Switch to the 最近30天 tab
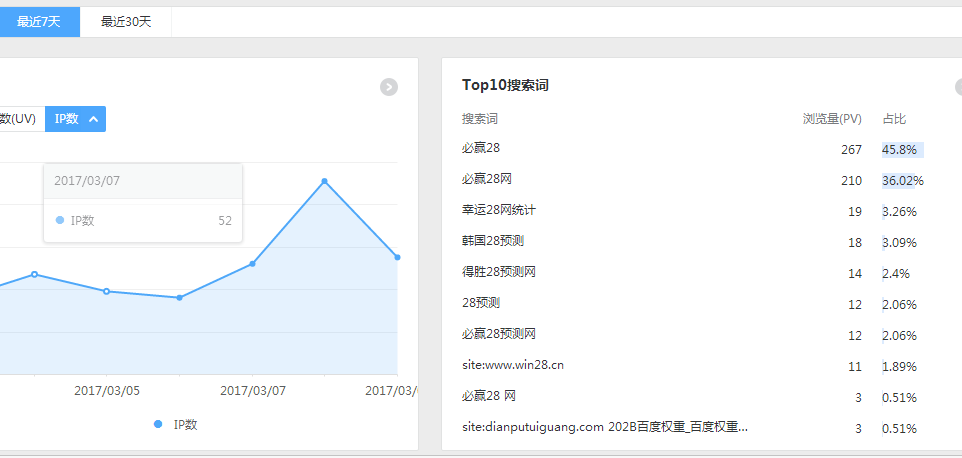This screenshot has height=458, width=962. (x=126, y=22)
